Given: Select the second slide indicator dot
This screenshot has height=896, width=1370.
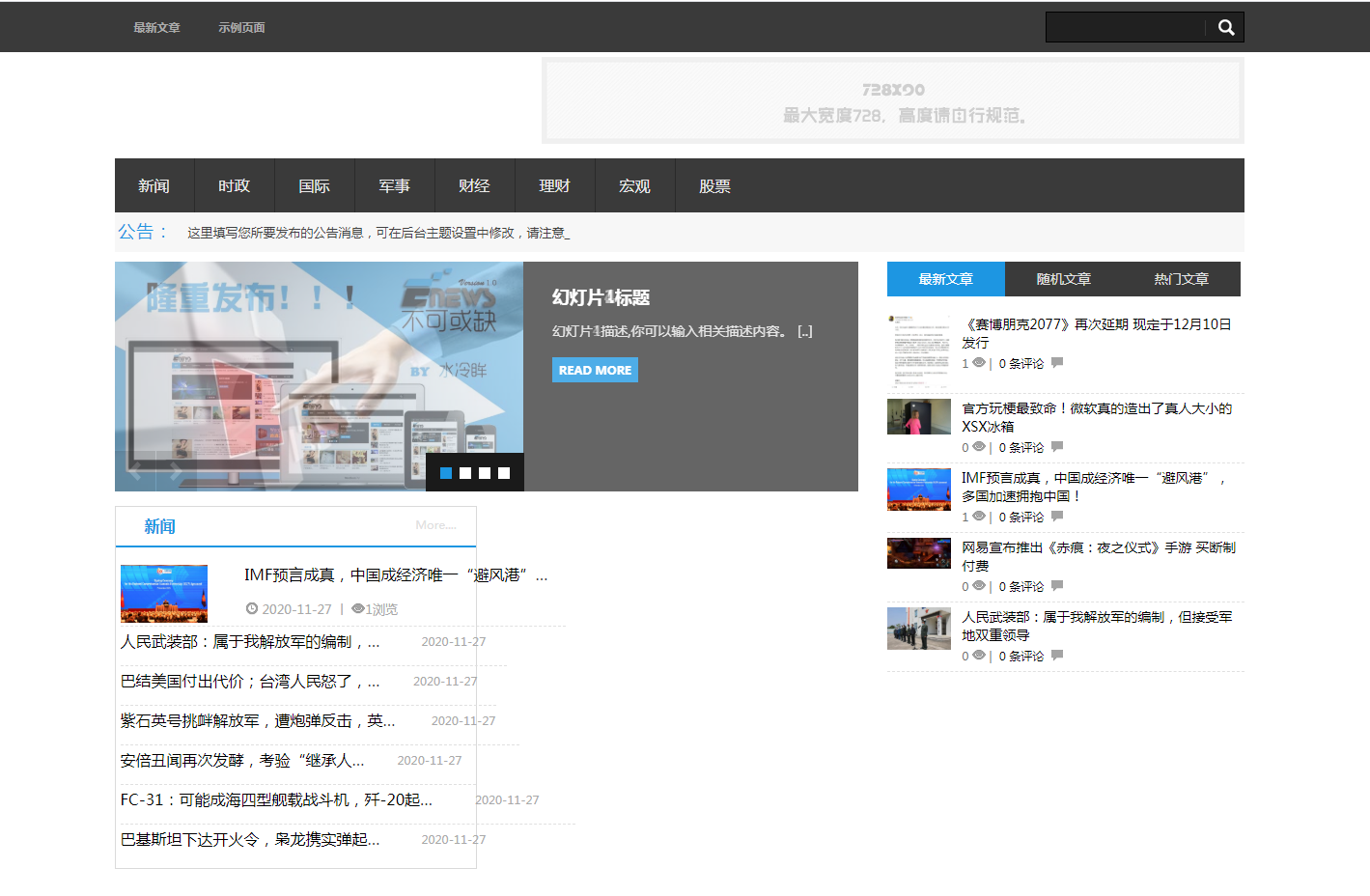Looking at the screenshot, I should coord(465,473).
